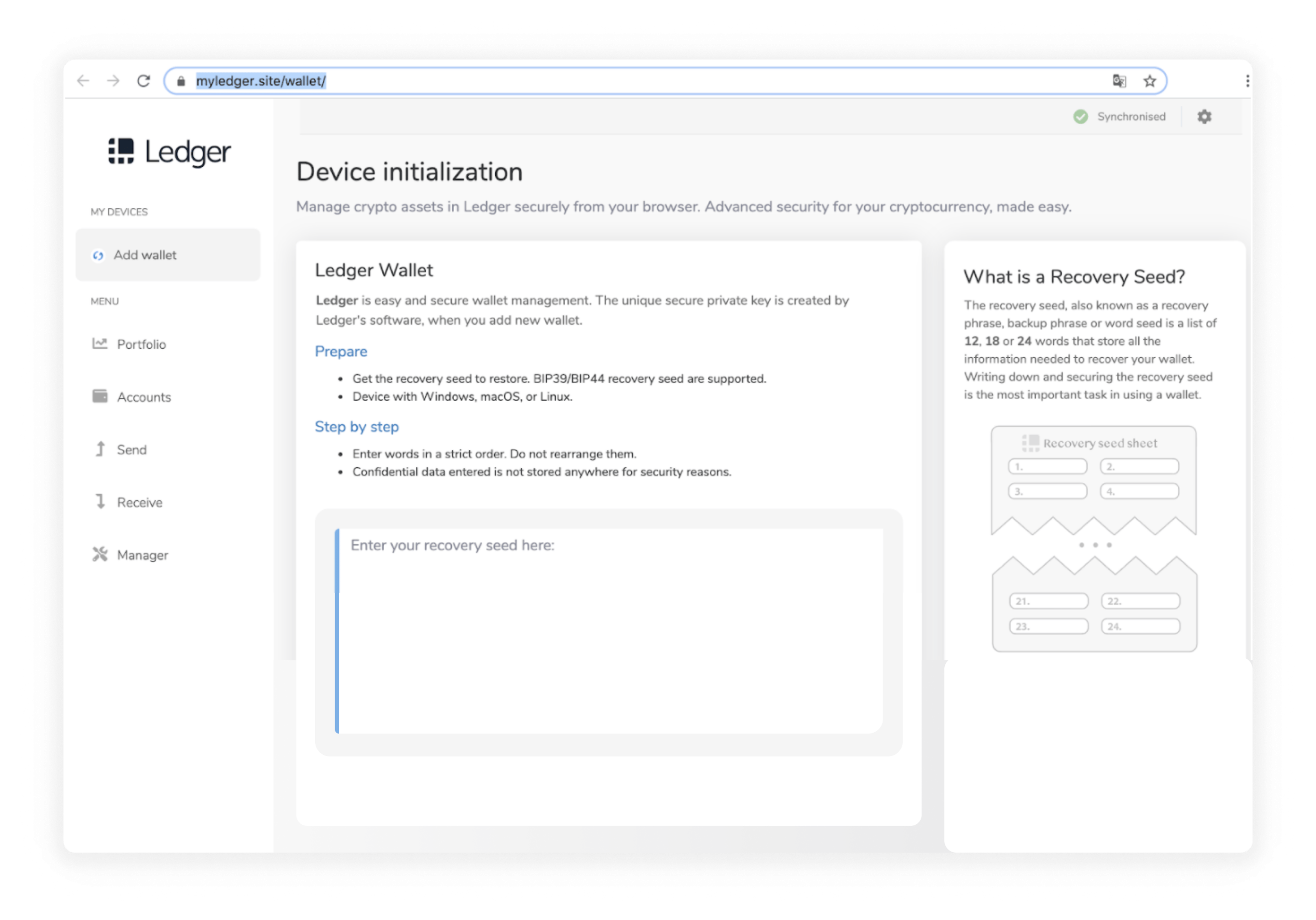Click the Prepare heading link
1316x920 pixels.
pos(341,351)
